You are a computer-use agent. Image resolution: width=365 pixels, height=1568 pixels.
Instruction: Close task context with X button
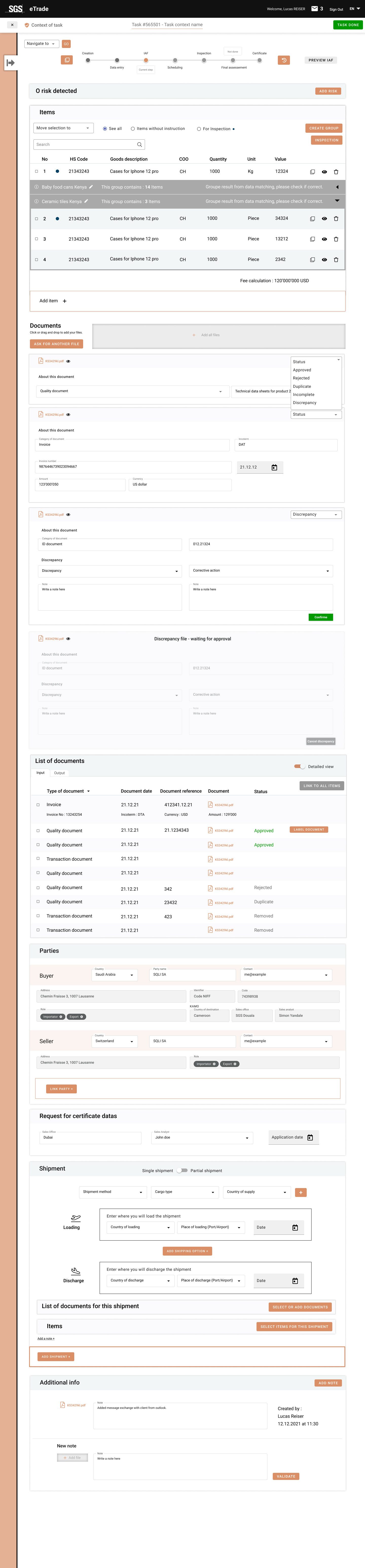pos(12,25)
